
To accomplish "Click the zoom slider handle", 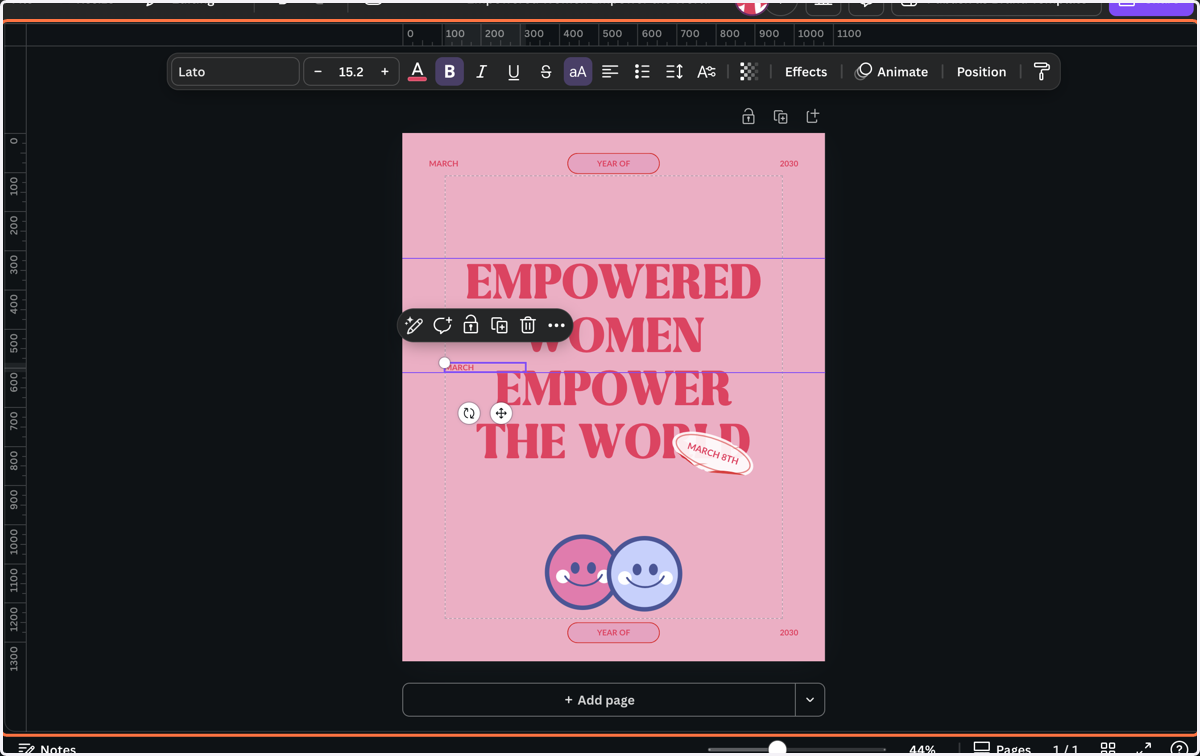I will pyautogui.click(x=777, y=748).
